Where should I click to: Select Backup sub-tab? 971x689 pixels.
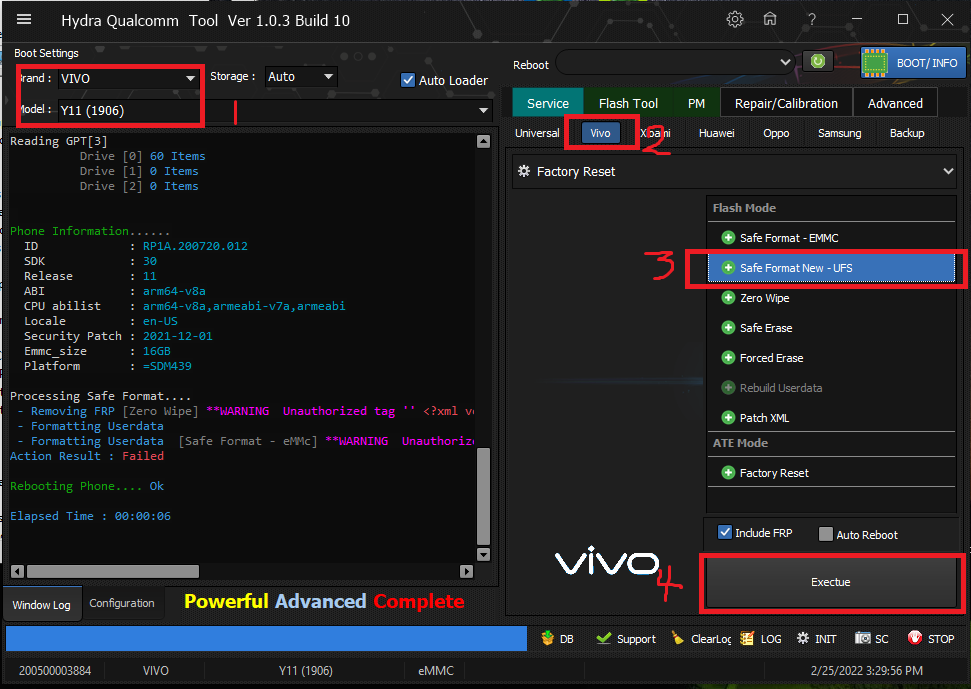pos(907,133)
